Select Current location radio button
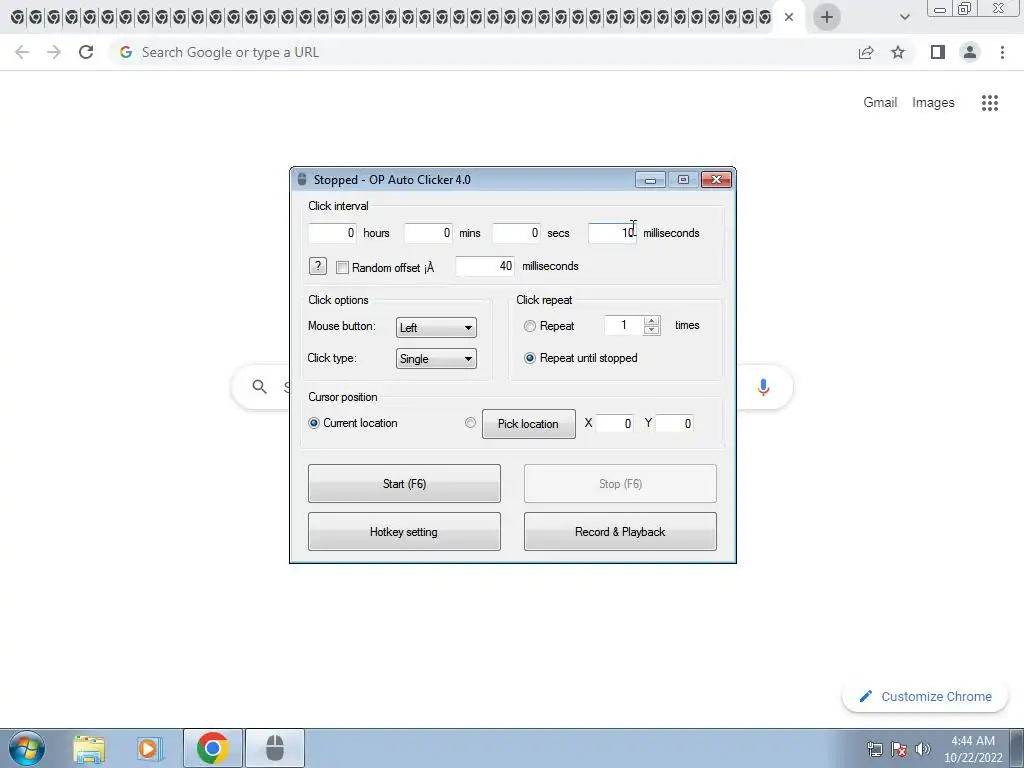 tap(314, 423)
